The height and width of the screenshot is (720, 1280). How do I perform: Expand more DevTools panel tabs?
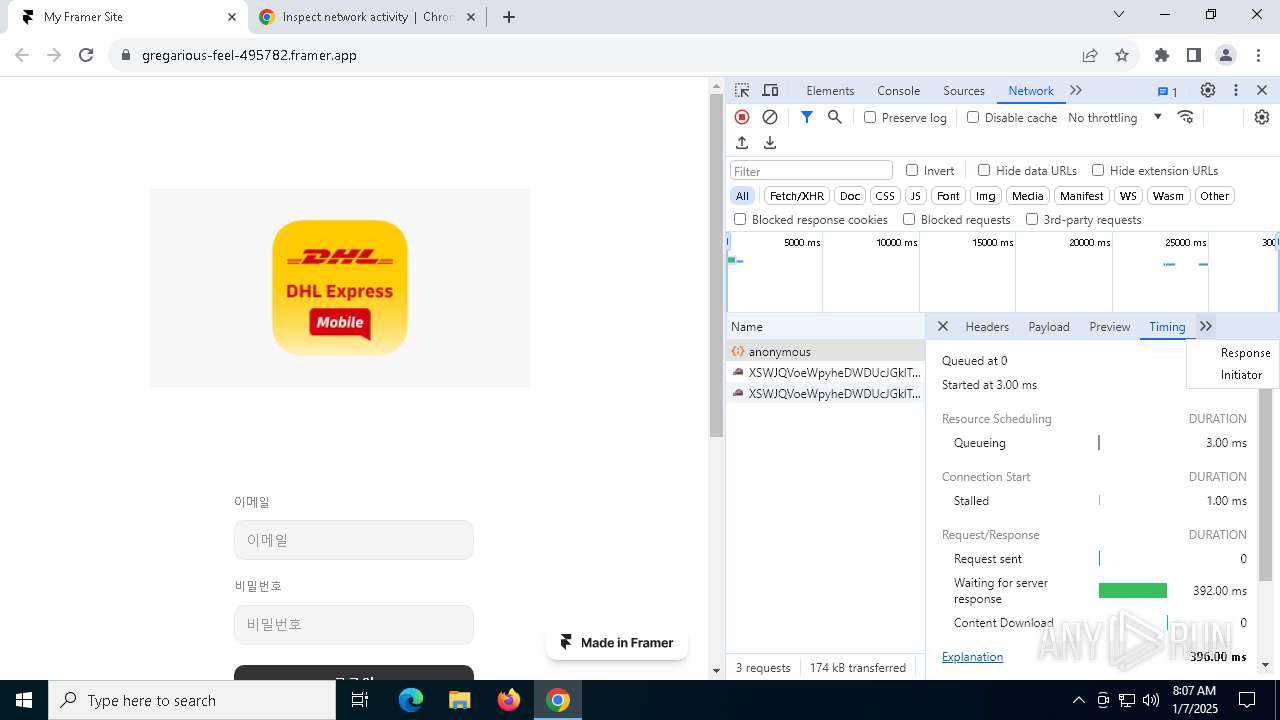[1076, 90]
